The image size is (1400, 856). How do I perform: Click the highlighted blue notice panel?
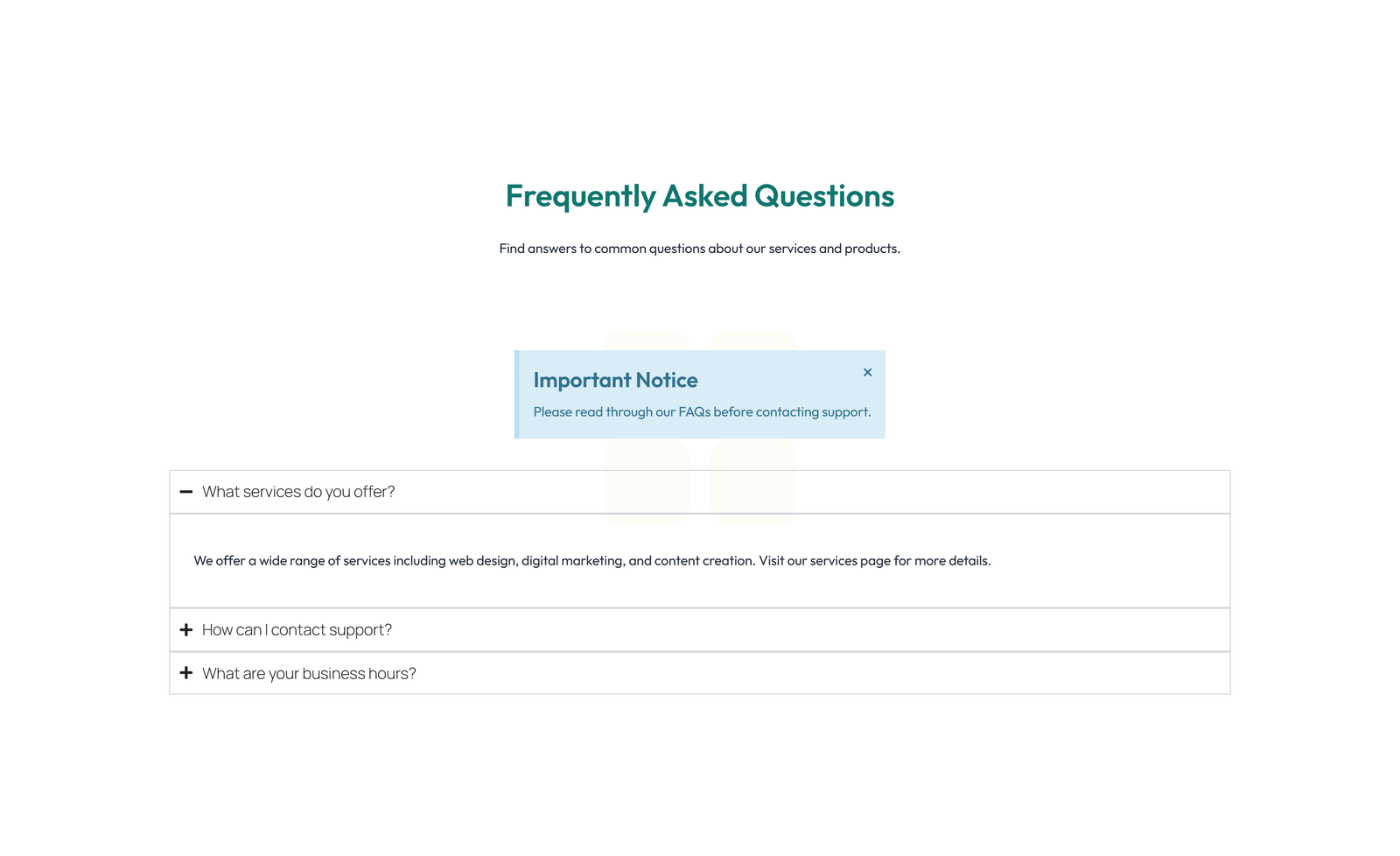click(699, 394)
